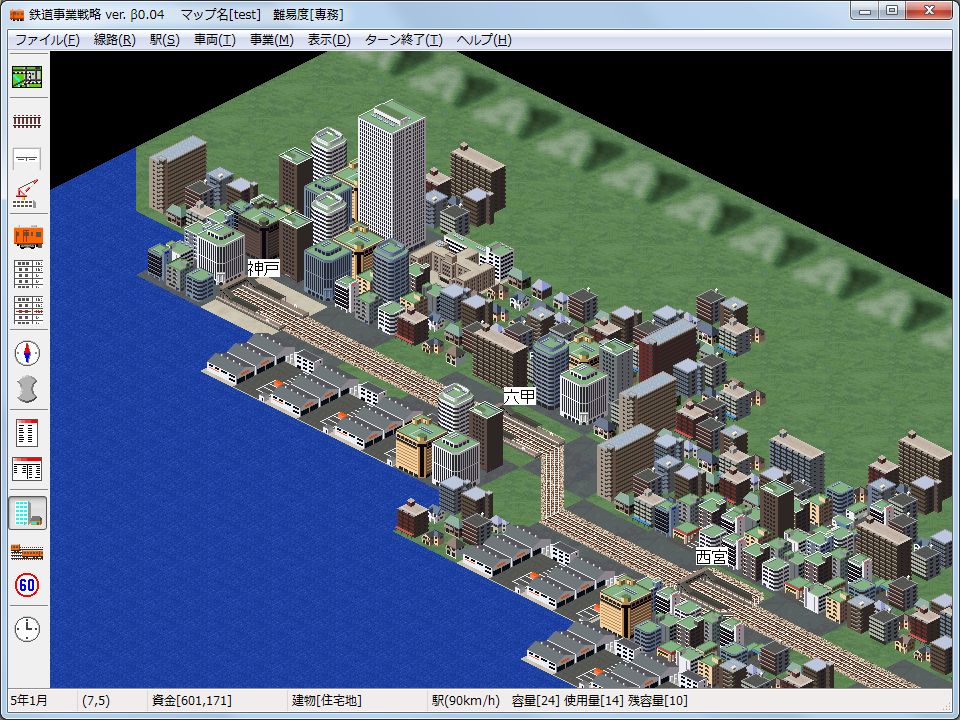Click the 60 speed limit sign icon
Image resolution: width=960 pixels, height=720 pixels.
(x=27, y=585)
